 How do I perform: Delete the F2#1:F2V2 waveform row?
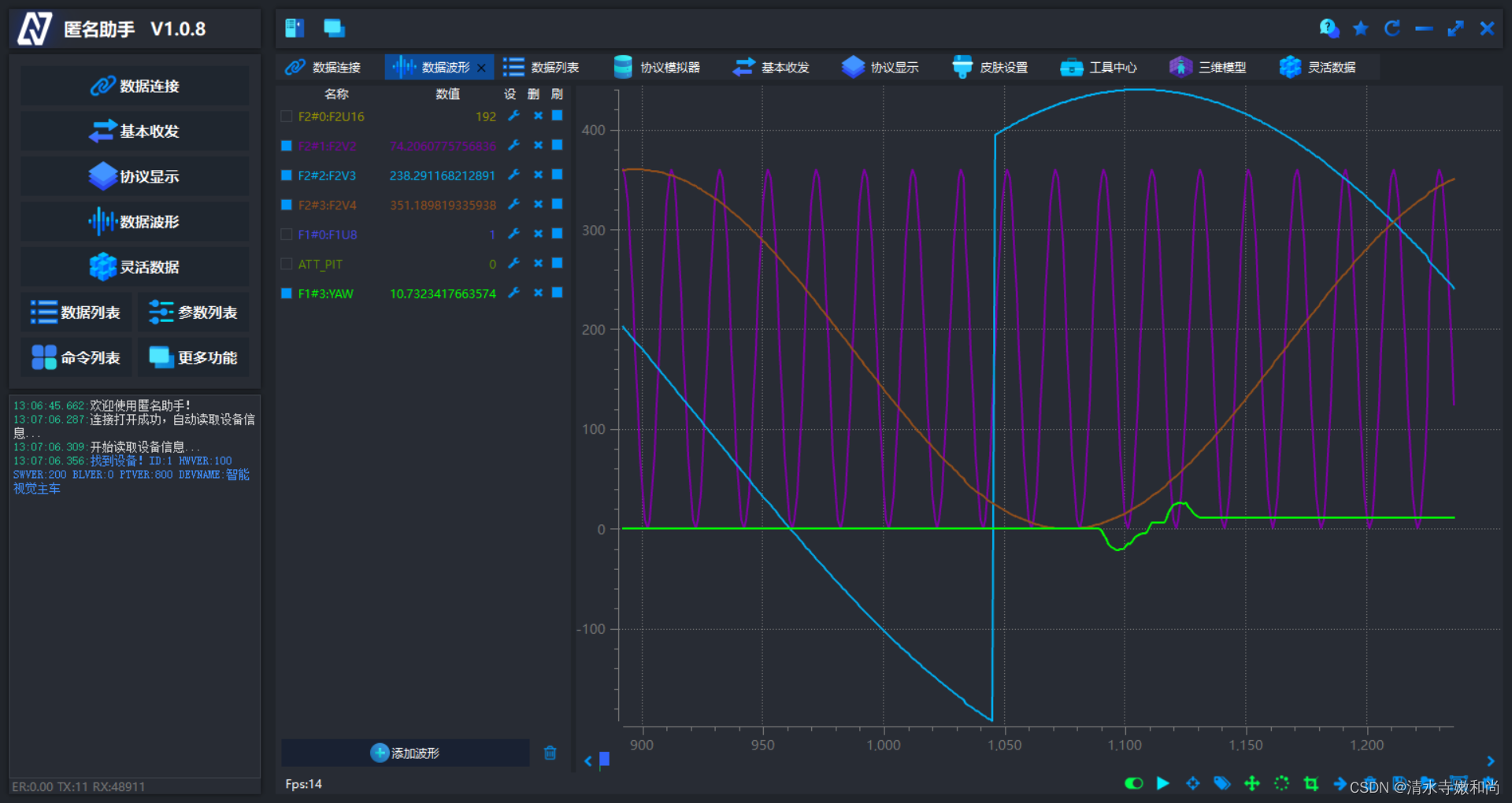click(538, 145)
